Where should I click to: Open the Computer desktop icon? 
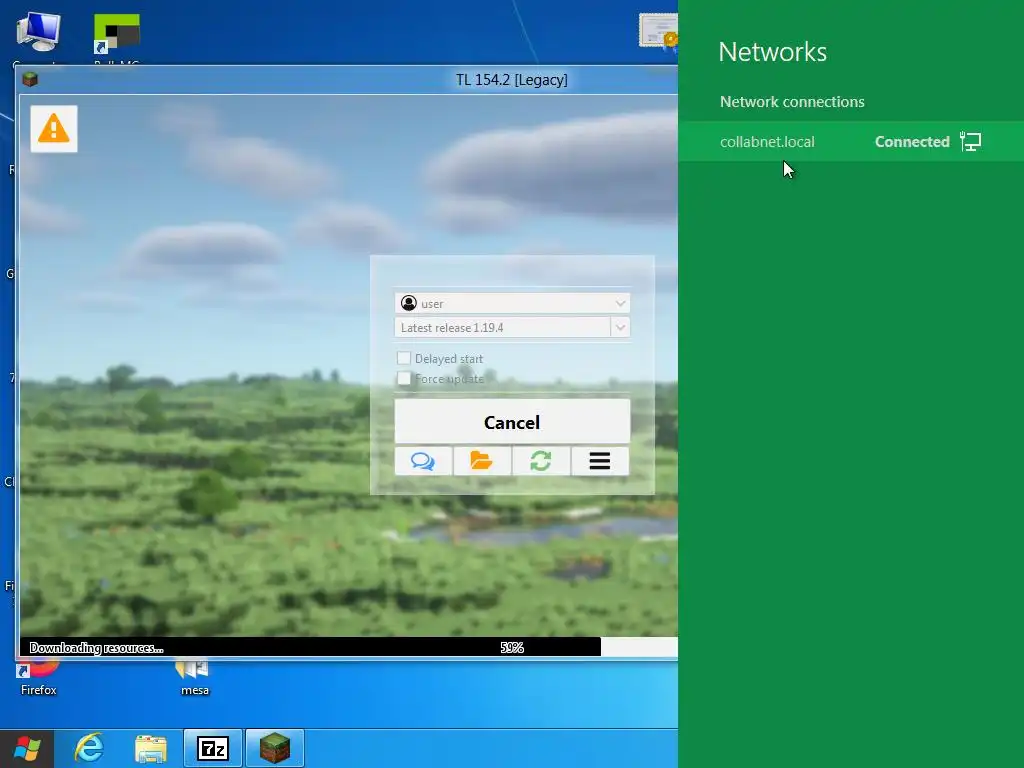tap(39, 33)
